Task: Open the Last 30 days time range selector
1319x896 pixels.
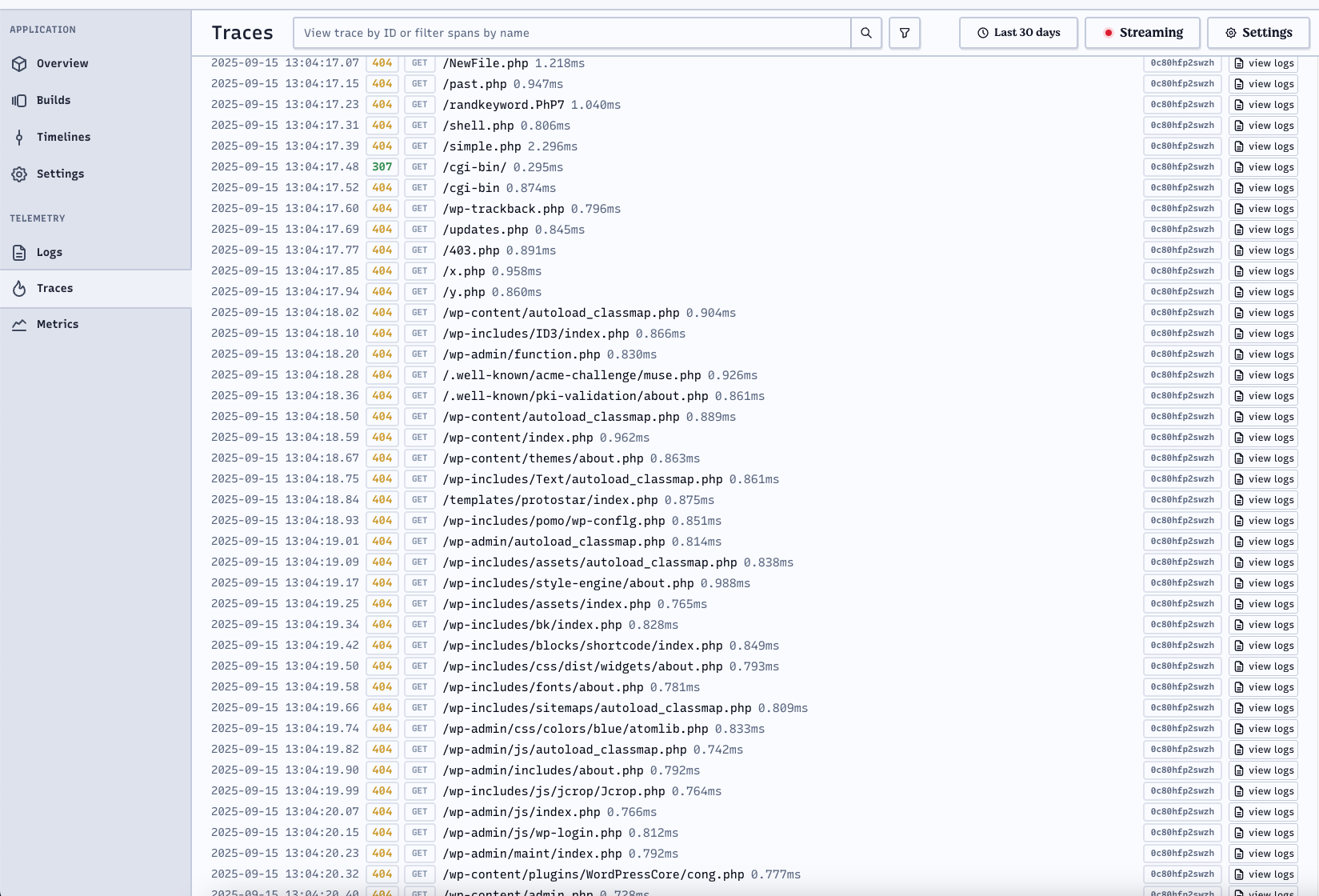Action: (x=1017, y=33)
